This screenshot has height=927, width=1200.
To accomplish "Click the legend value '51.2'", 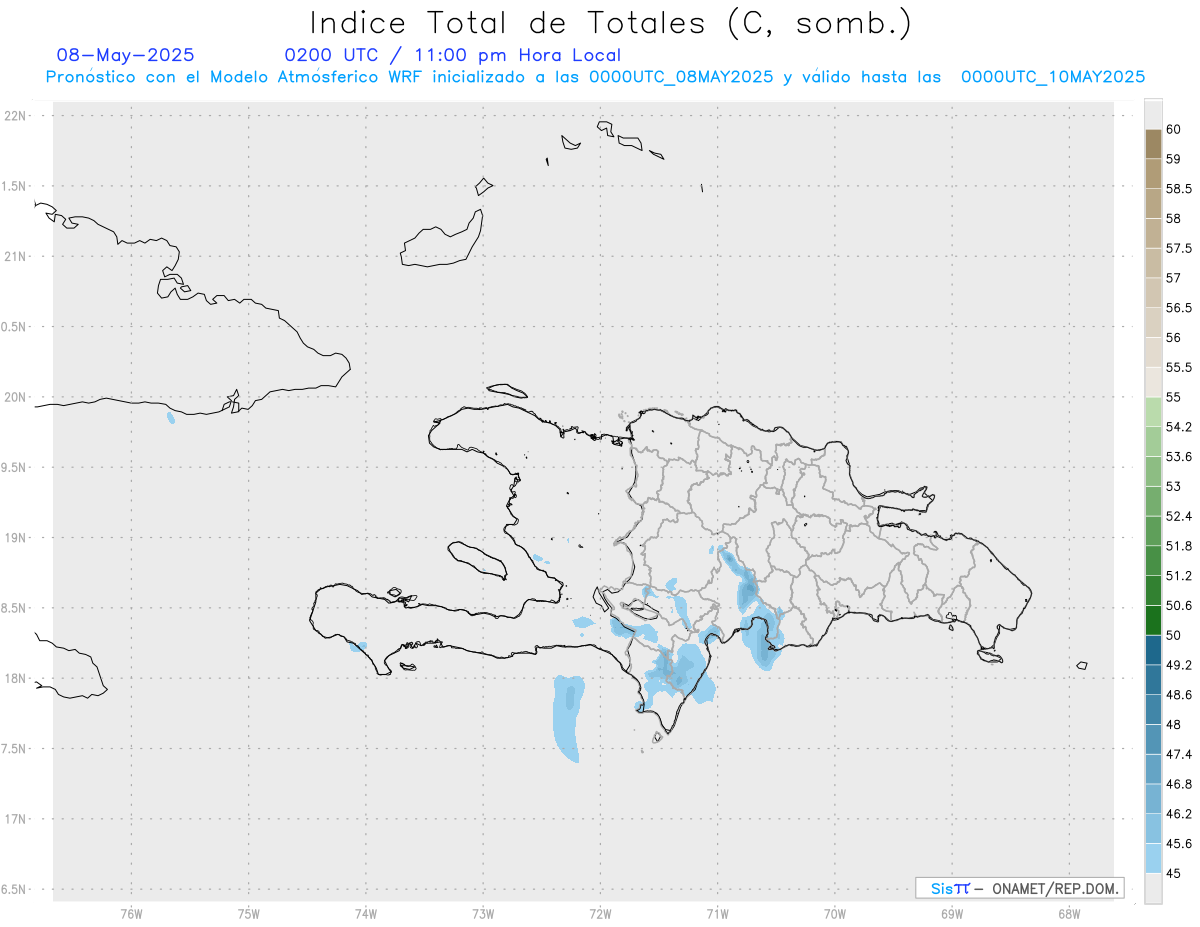I will coord(1179,576).
